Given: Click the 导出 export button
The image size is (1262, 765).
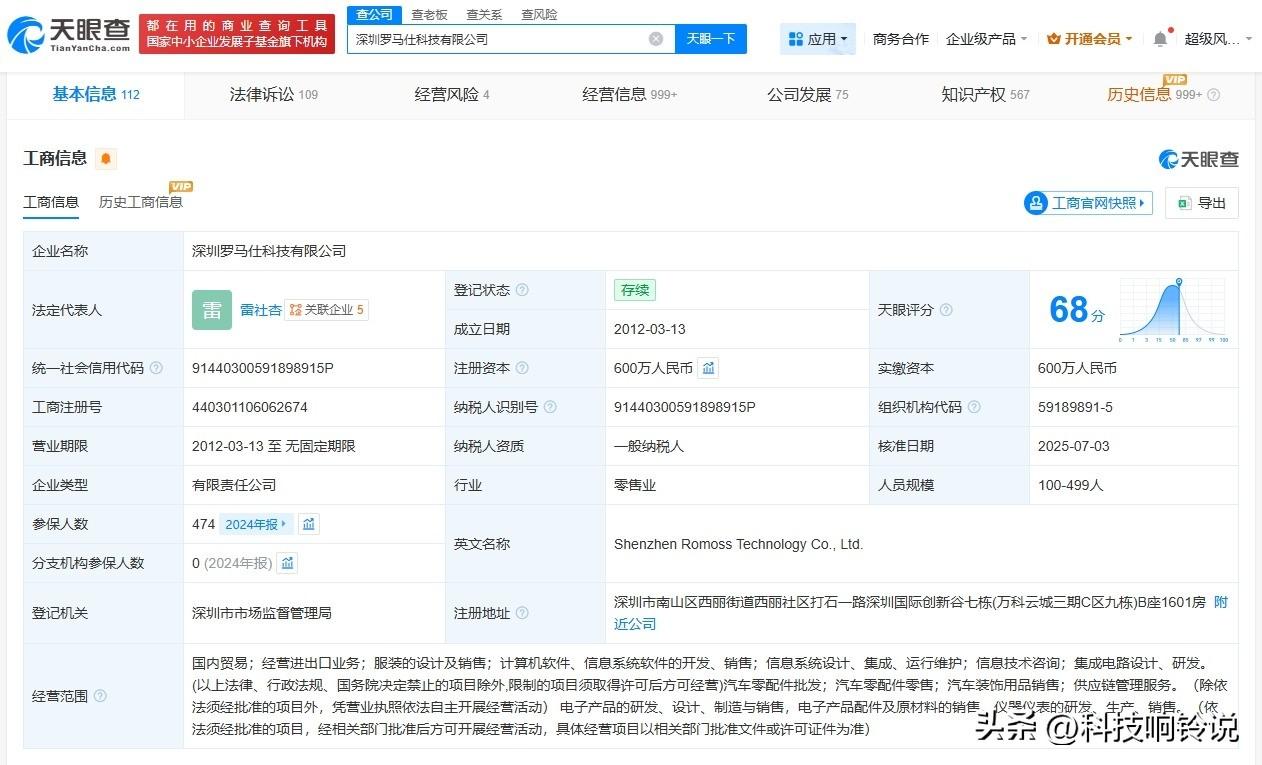Looking at the screenshot, I should (x=1202, y=203).
